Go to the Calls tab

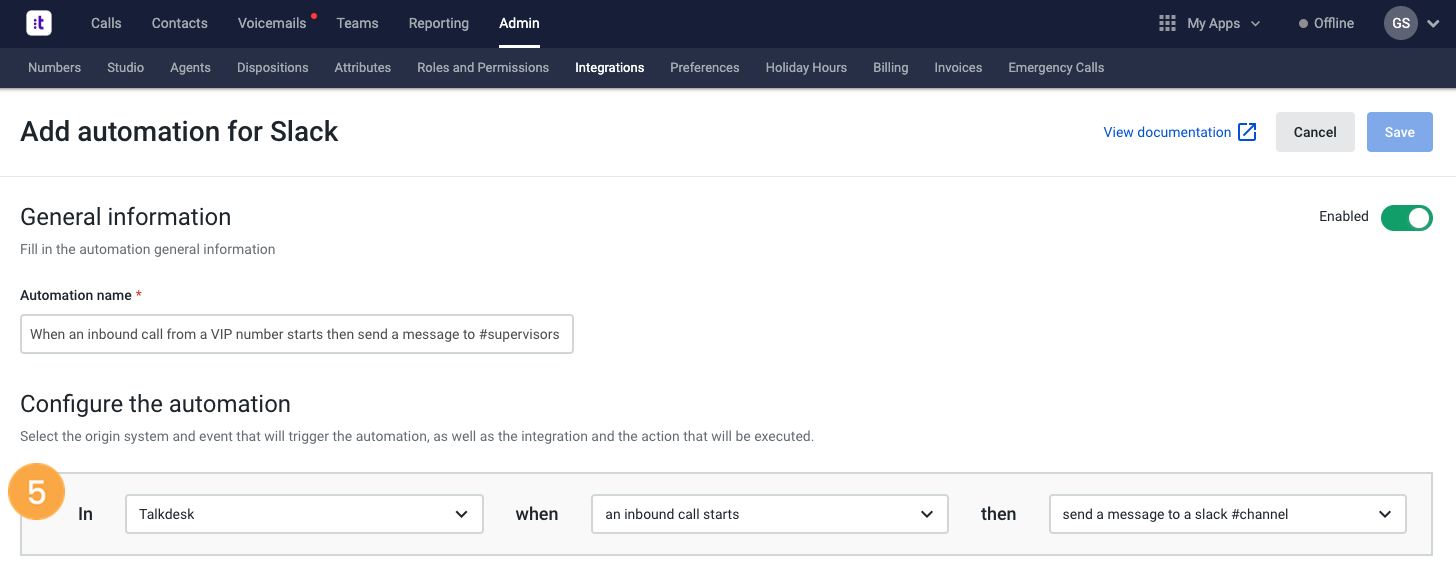106,23
